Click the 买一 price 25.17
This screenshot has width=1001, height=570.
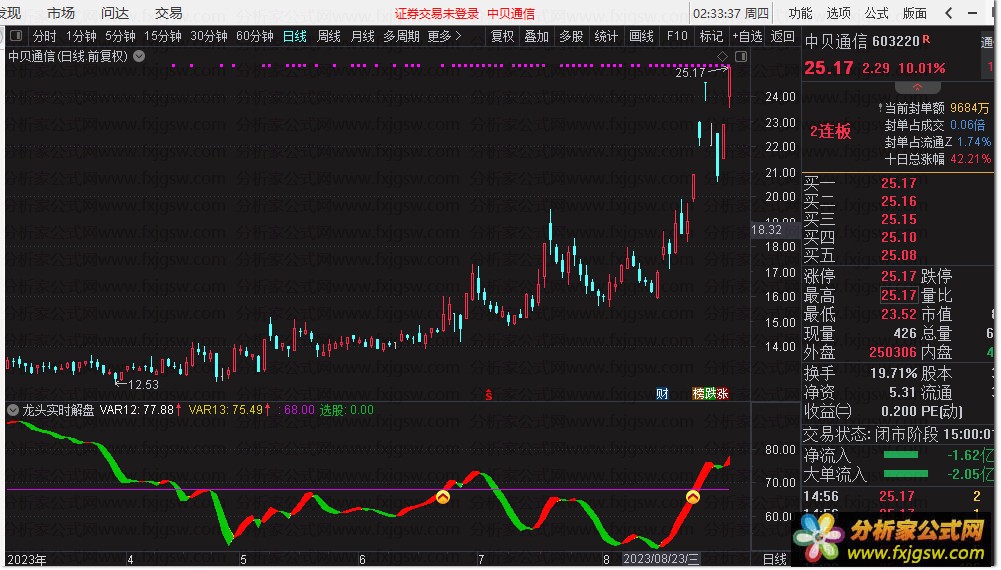(x=899, y=184)
